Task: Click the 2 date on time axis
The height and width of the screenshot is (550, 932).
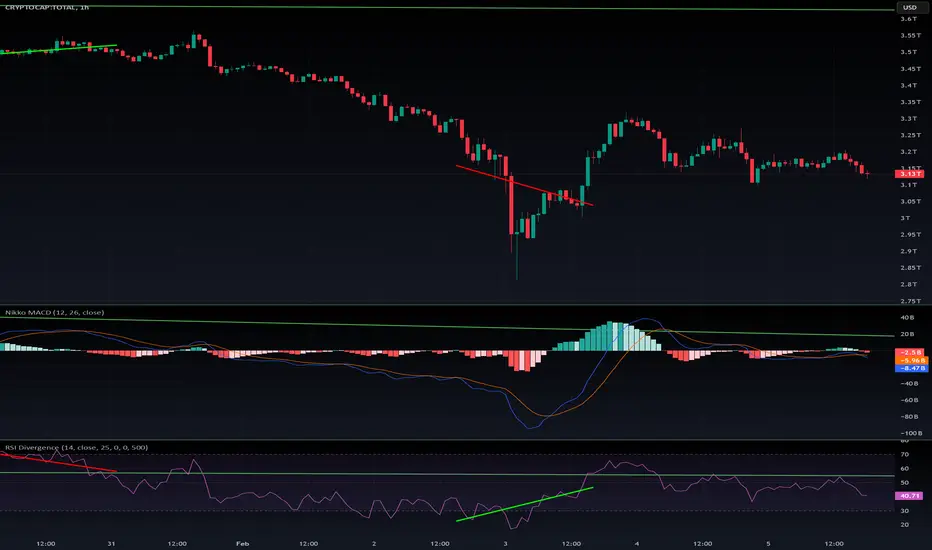Action: click(374, 543)
